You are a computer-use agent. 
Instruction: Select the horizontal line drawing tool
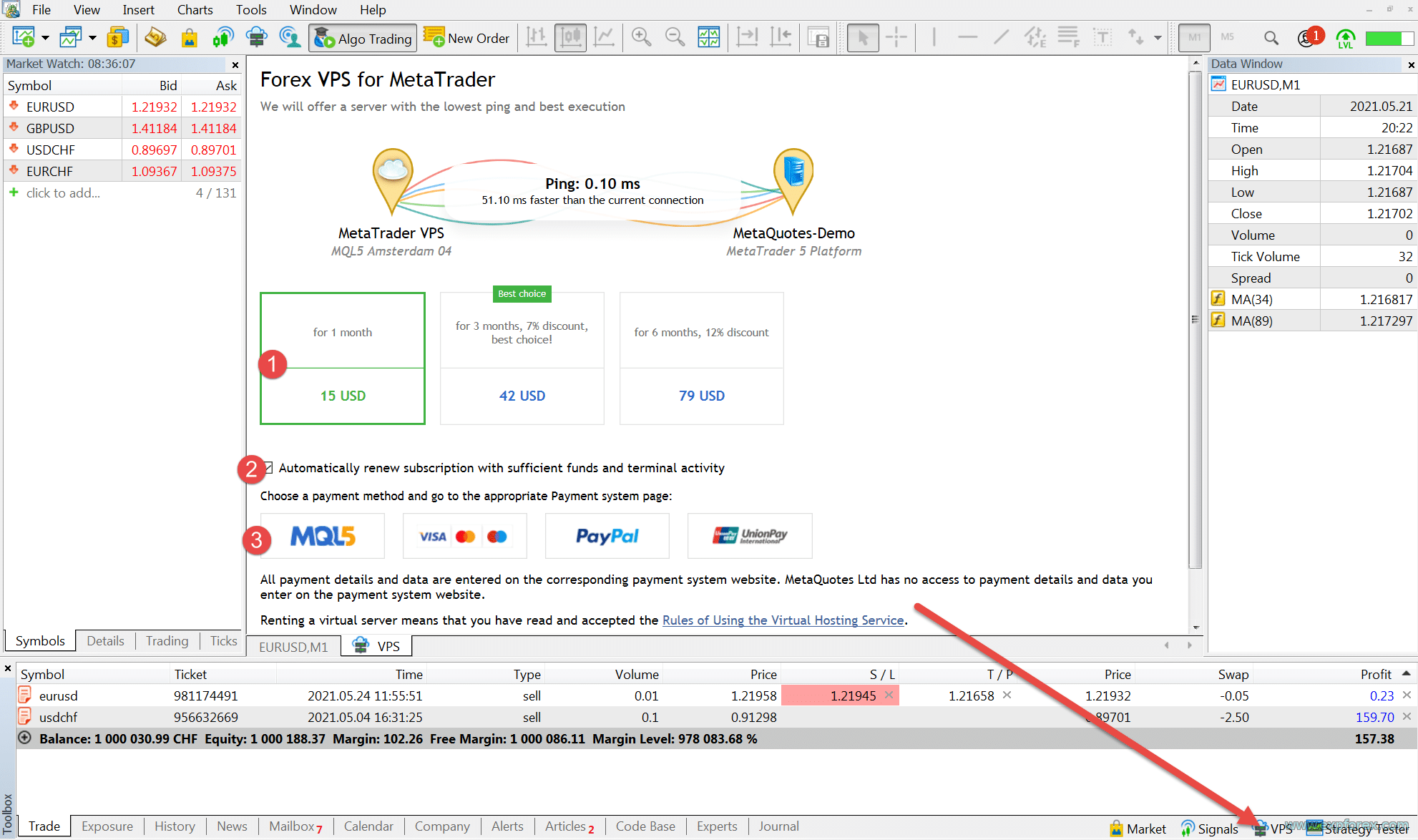[967, 37]
